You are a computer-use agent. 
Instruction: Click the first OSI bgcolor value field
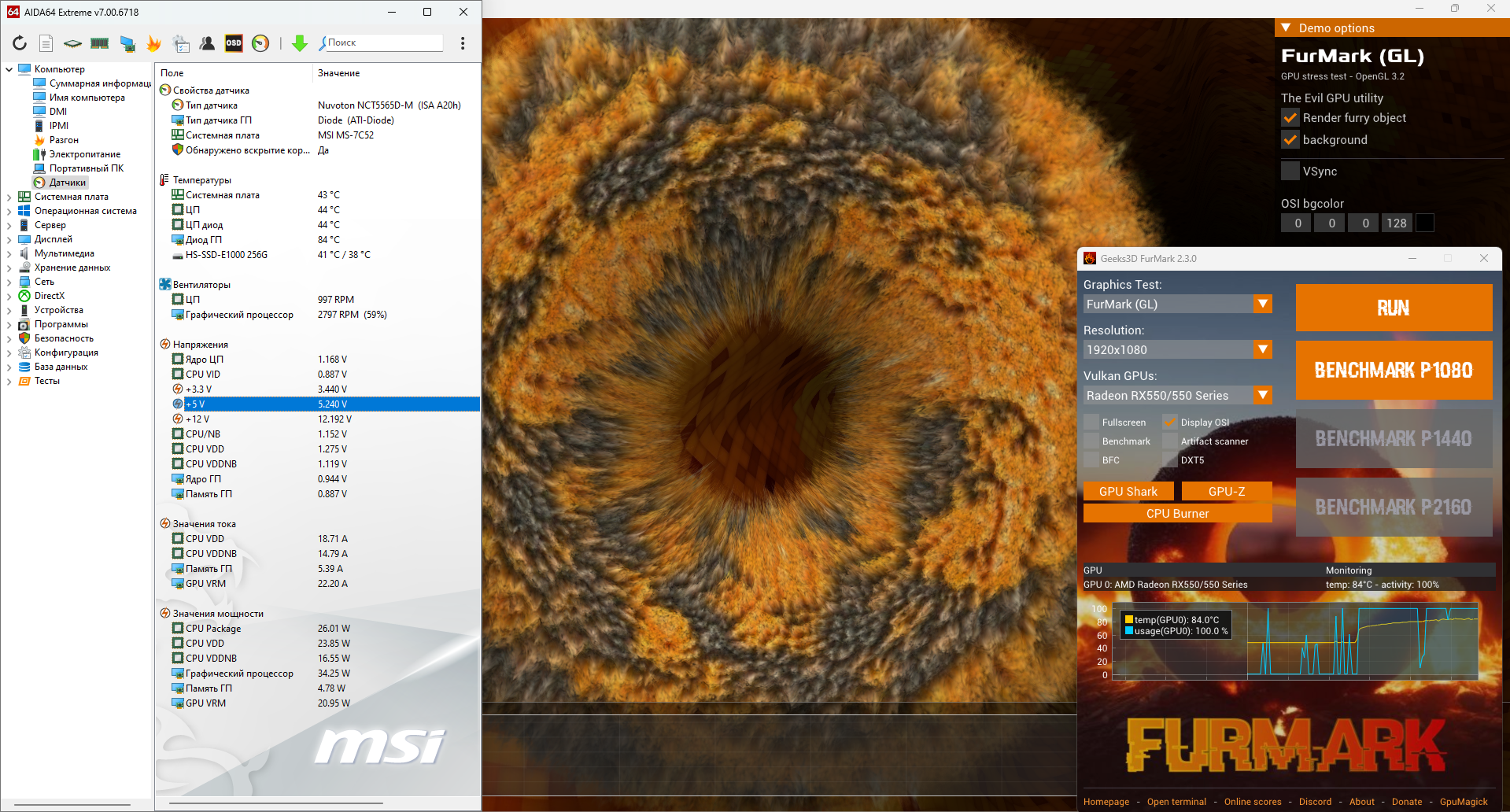tap(1296, 223)
